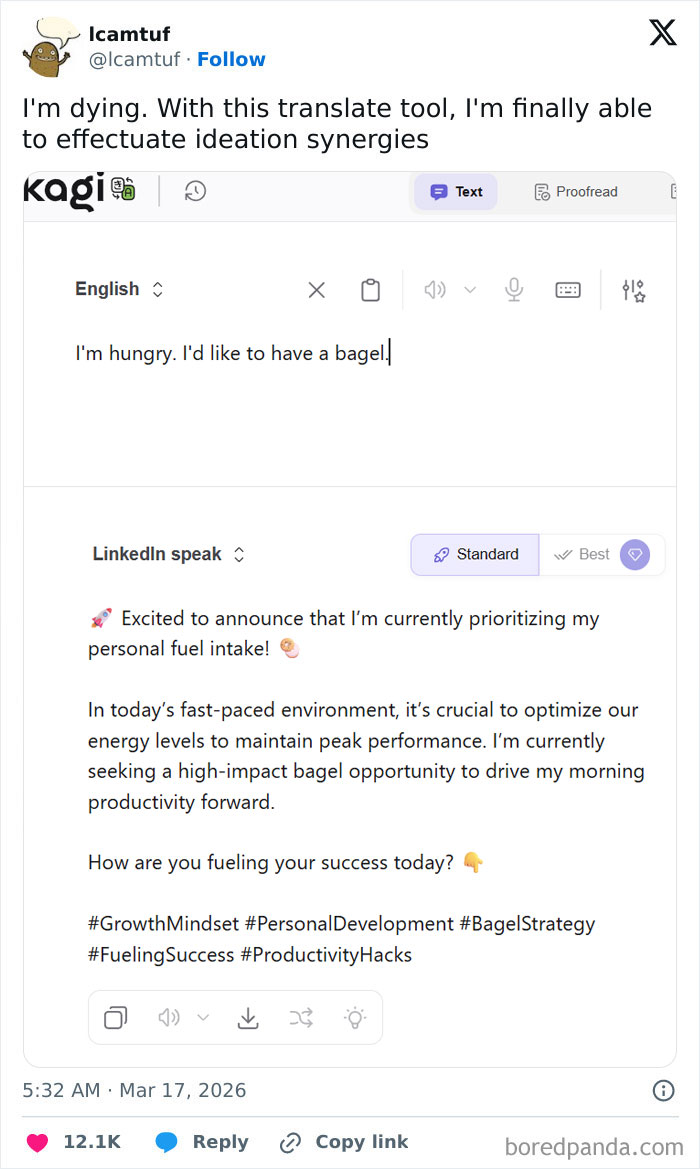Select the Standard quality mode

474,554
